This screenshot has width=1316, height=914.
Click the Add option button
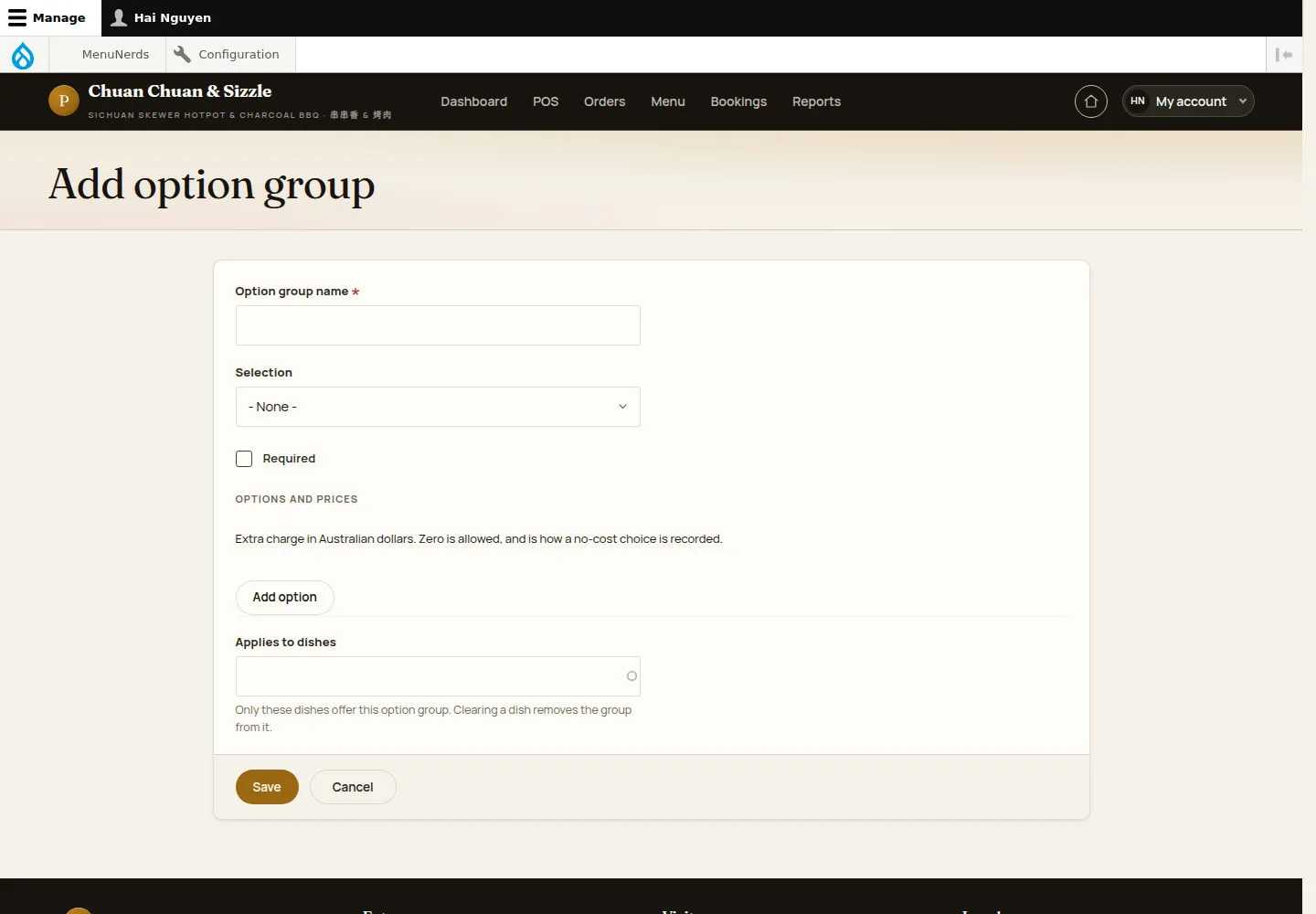(x=285, y=598)
